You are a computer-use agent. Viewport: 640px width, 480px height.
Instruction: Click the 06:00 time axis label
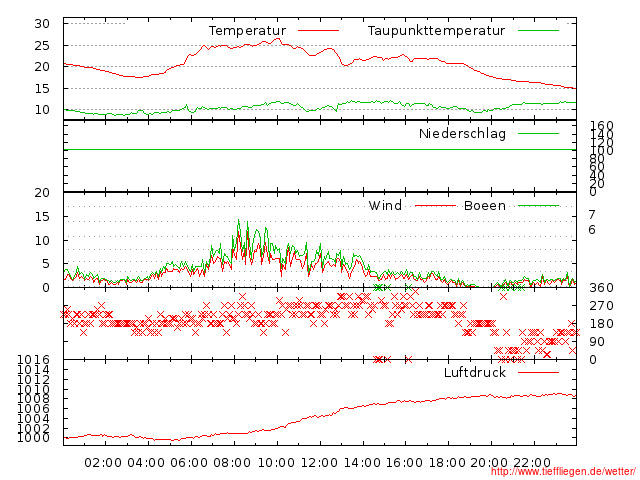point(189,463)
